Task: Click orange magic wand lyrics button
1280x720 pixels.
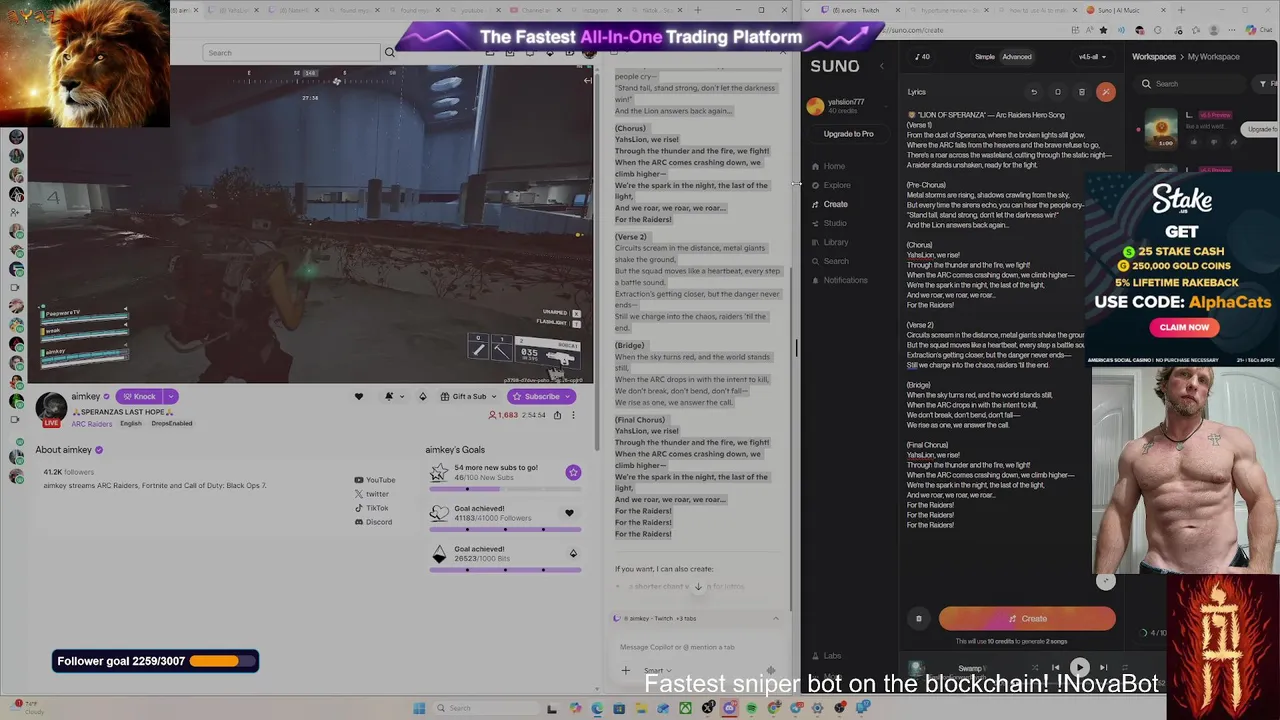Action: click(1105, 92)
